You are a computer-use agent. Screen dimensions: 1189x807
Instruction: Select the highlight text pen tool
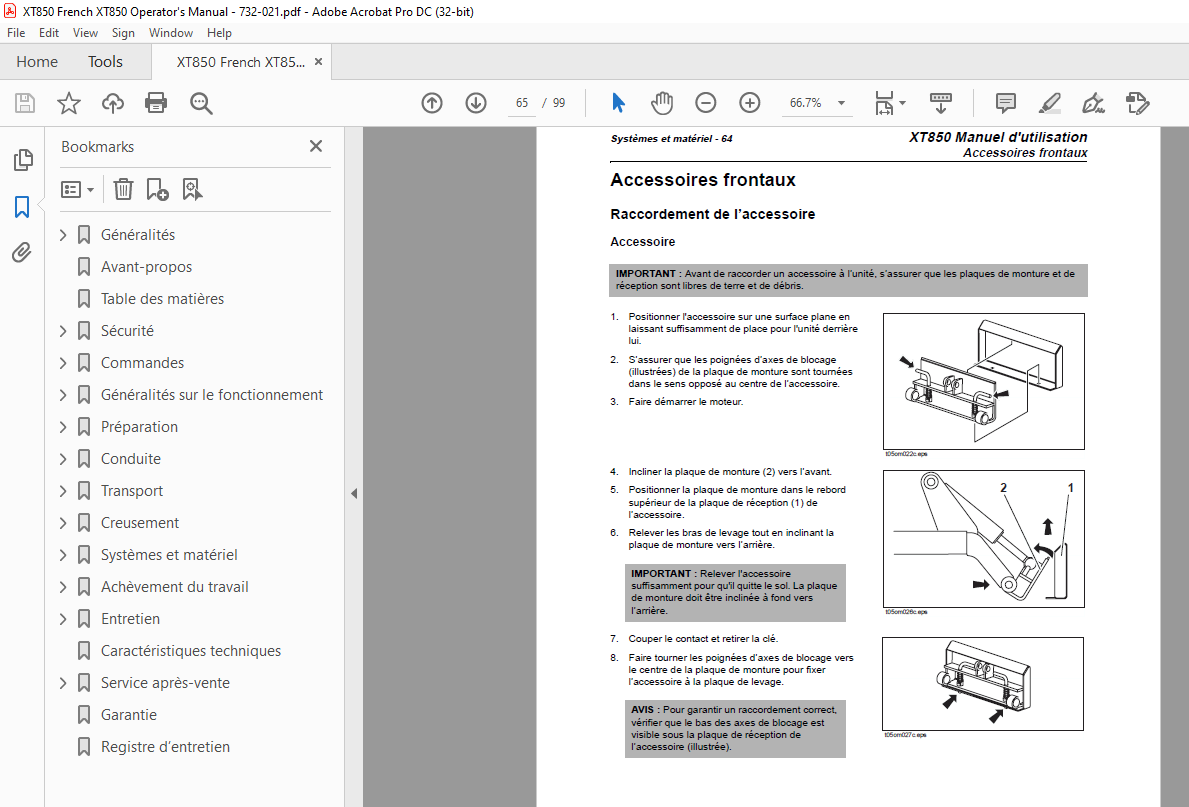[x=1049, y=103]
